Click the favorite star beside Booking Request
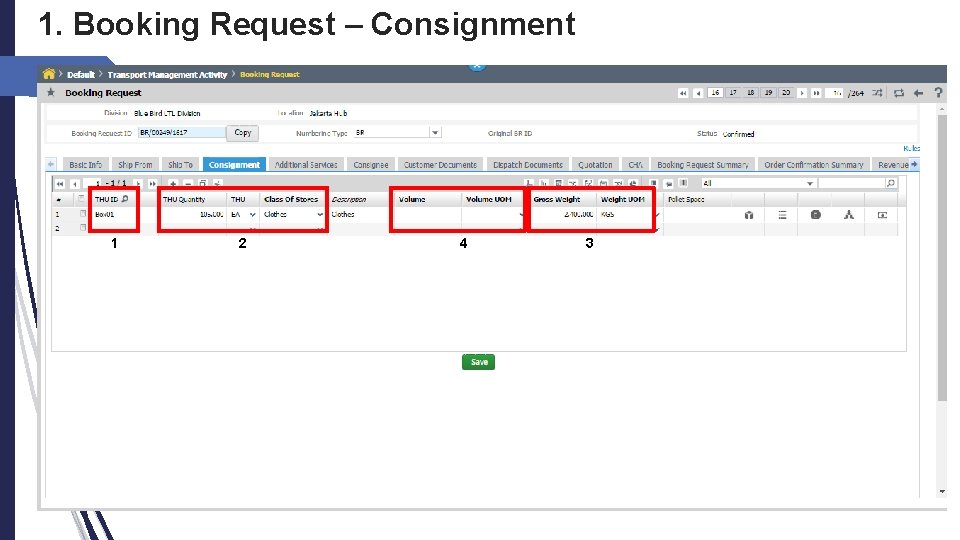960x540 pixels. pyautogui.click(x=51, y=92)
